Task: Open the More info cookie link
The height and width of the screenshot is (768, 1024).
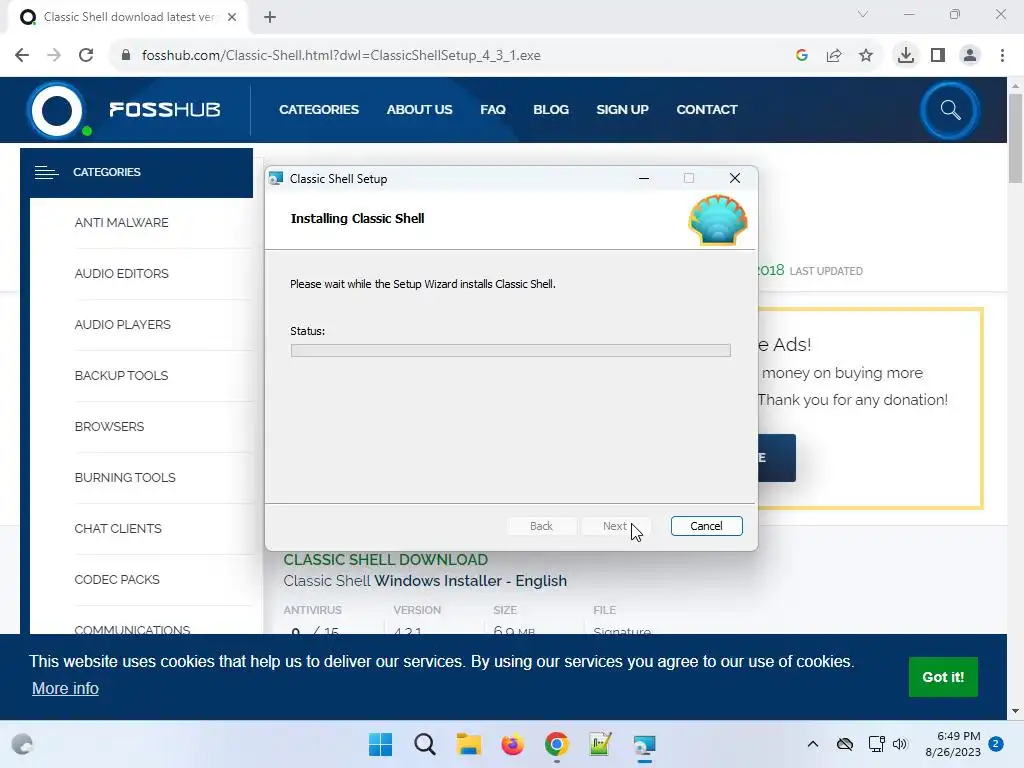Action: [x=65, y=688]
